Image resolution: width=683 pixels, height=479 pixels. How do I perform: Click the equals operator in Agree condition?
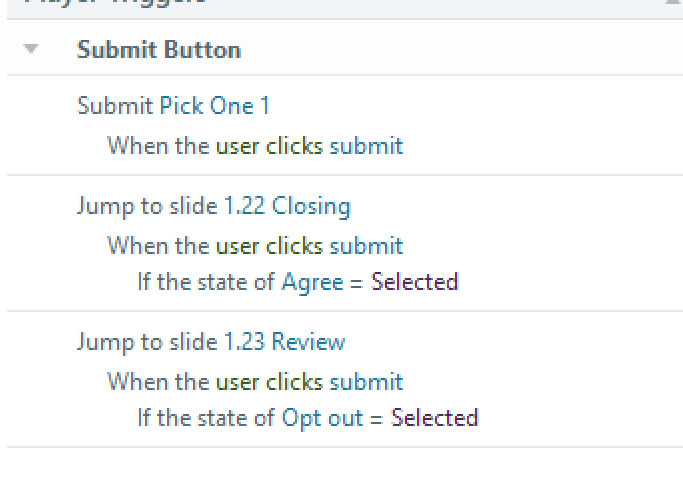click(x=355, y=282)
